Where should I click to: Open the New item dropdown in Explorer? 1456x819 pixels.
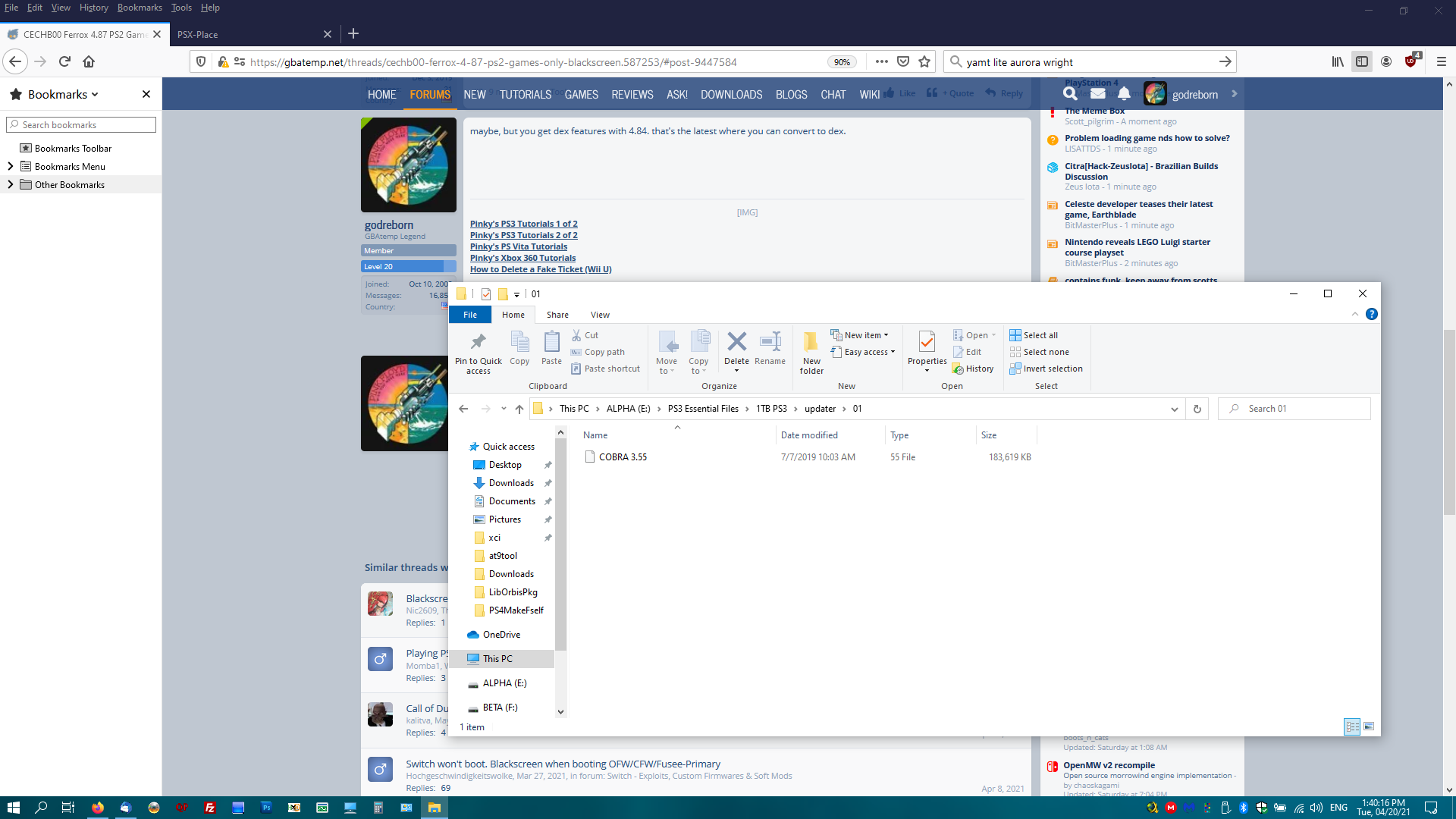pos(859,335)
